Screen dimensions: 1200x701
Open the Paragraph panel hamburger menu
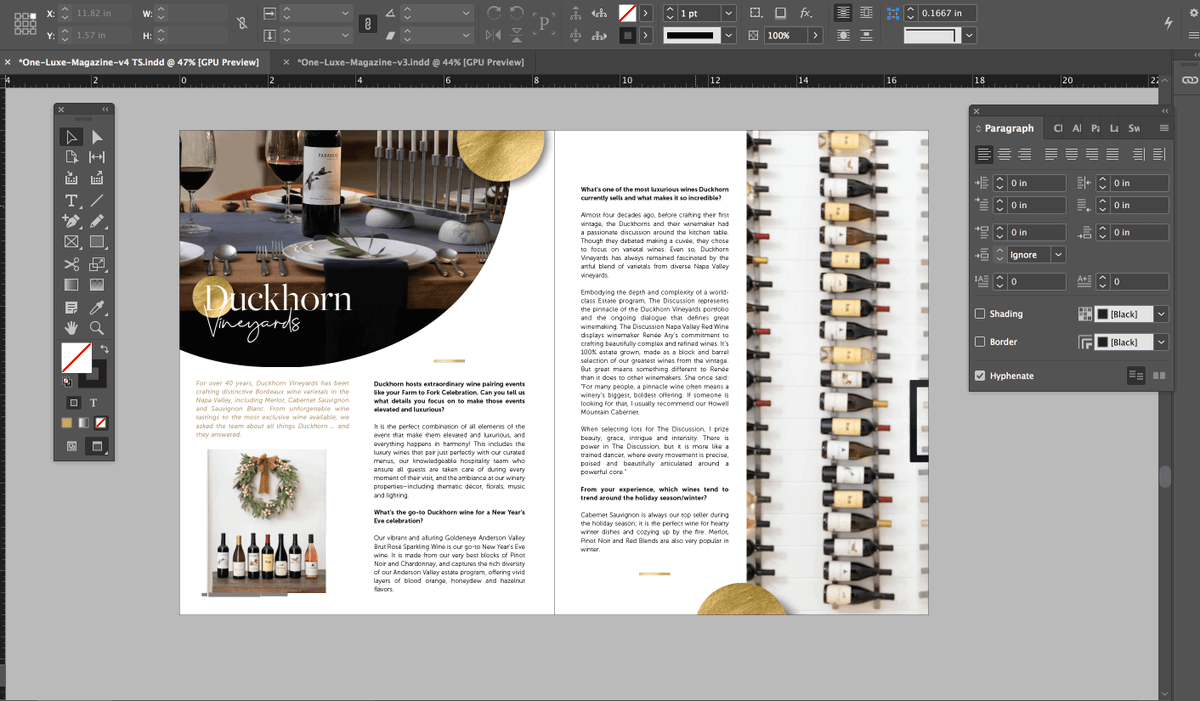click(x=1164, y=128)
